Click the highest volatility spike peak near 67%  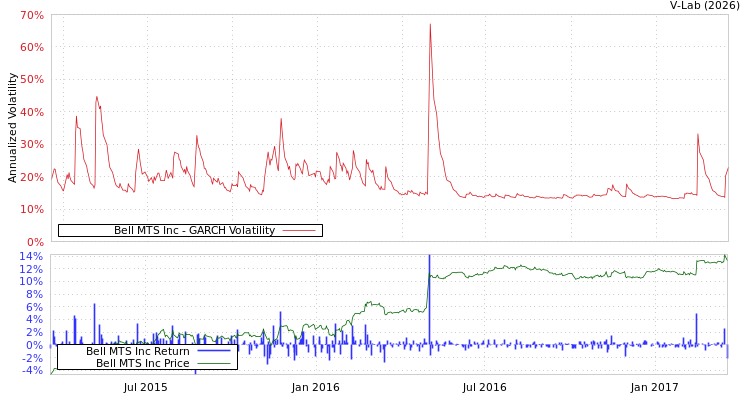pyautogui.click(x=430, y=24)
